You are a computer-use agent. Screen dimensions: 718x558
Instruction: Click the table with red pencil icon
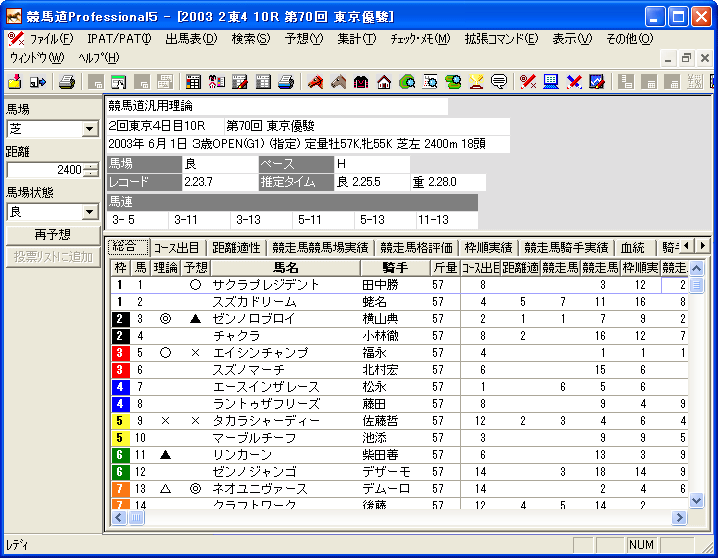pos(239,82)
